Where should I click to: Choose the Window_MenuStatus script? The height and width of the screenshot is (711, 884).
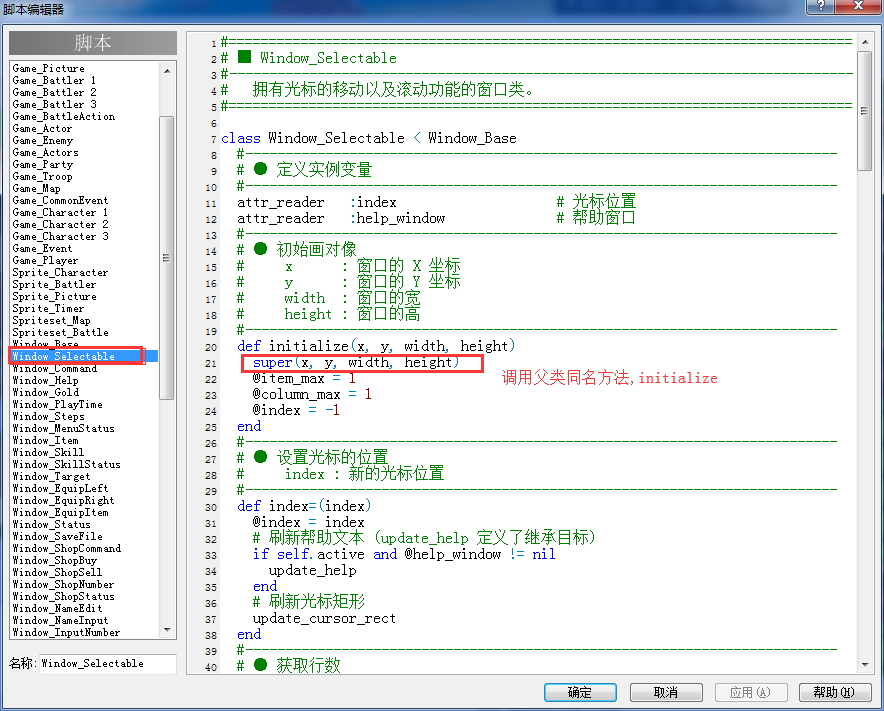click(x=64, y=429)
